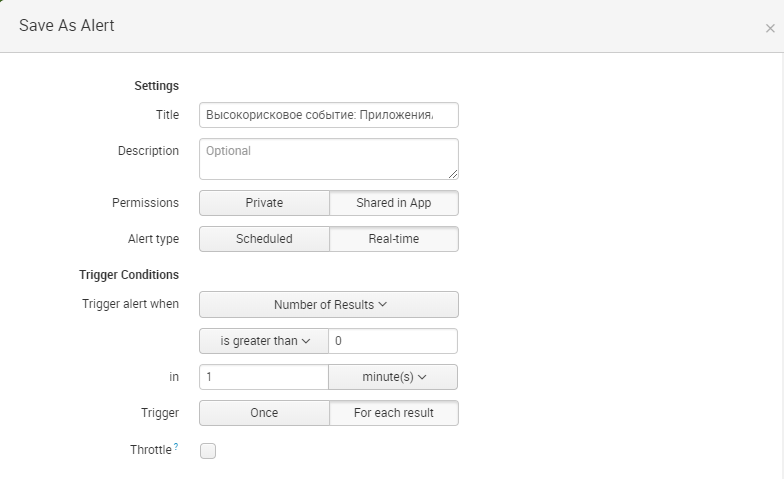Set permissions to Shared in App
Screen dimensions: 784x479
[394, 203]
